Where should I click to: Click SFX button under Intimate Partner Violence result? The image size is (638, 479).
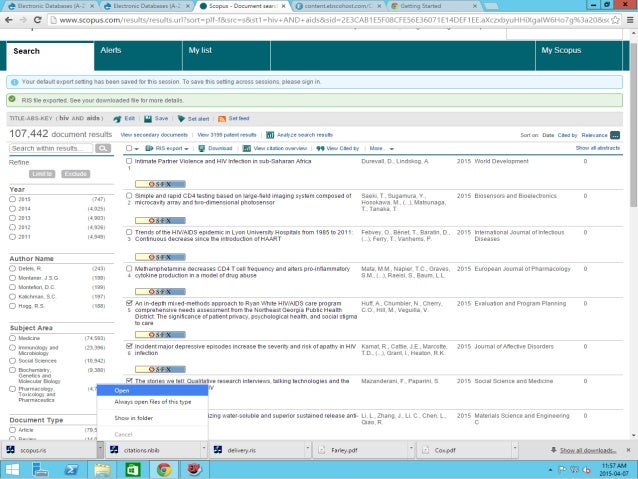pyautogui.click(x=160, y=184)
